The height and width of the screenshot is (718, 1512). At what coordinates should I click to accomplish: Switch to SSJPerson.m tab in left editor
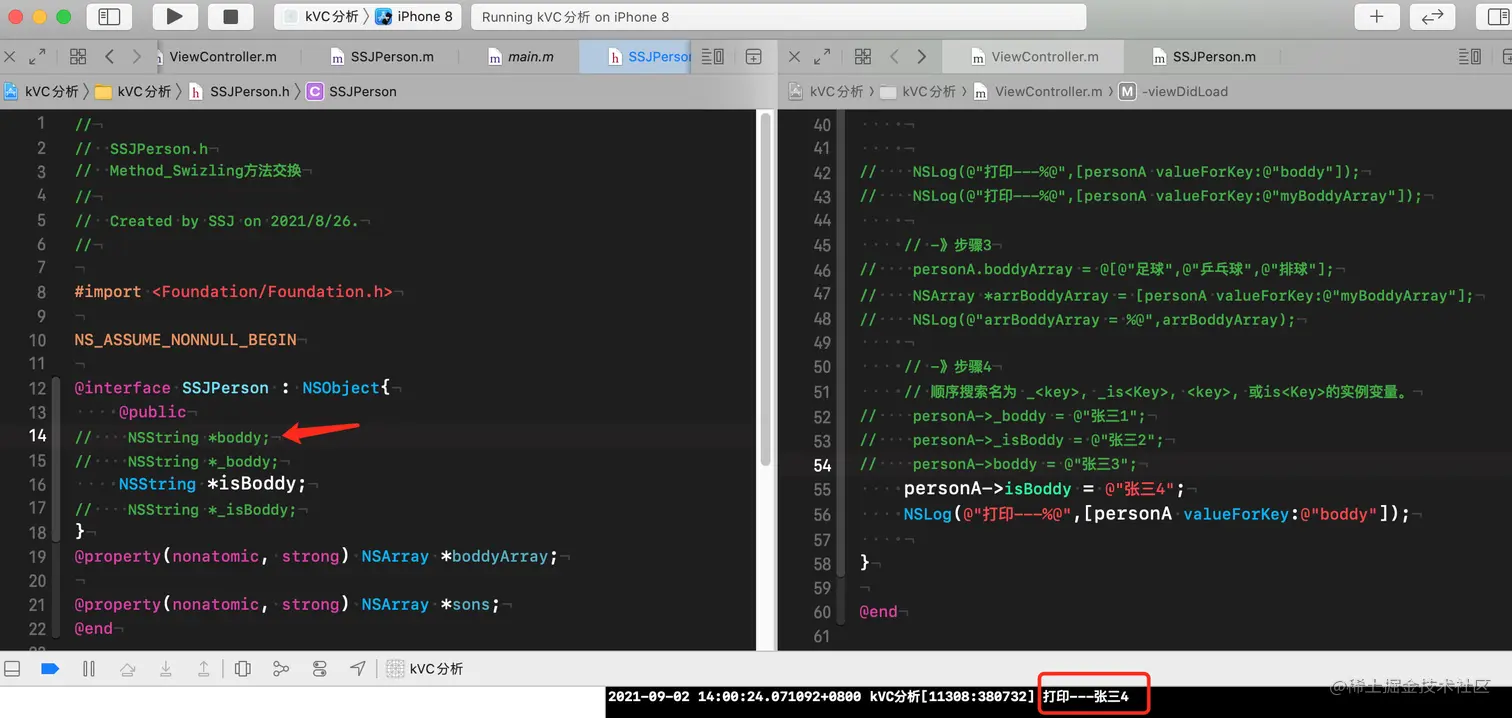tap(381, 57)
